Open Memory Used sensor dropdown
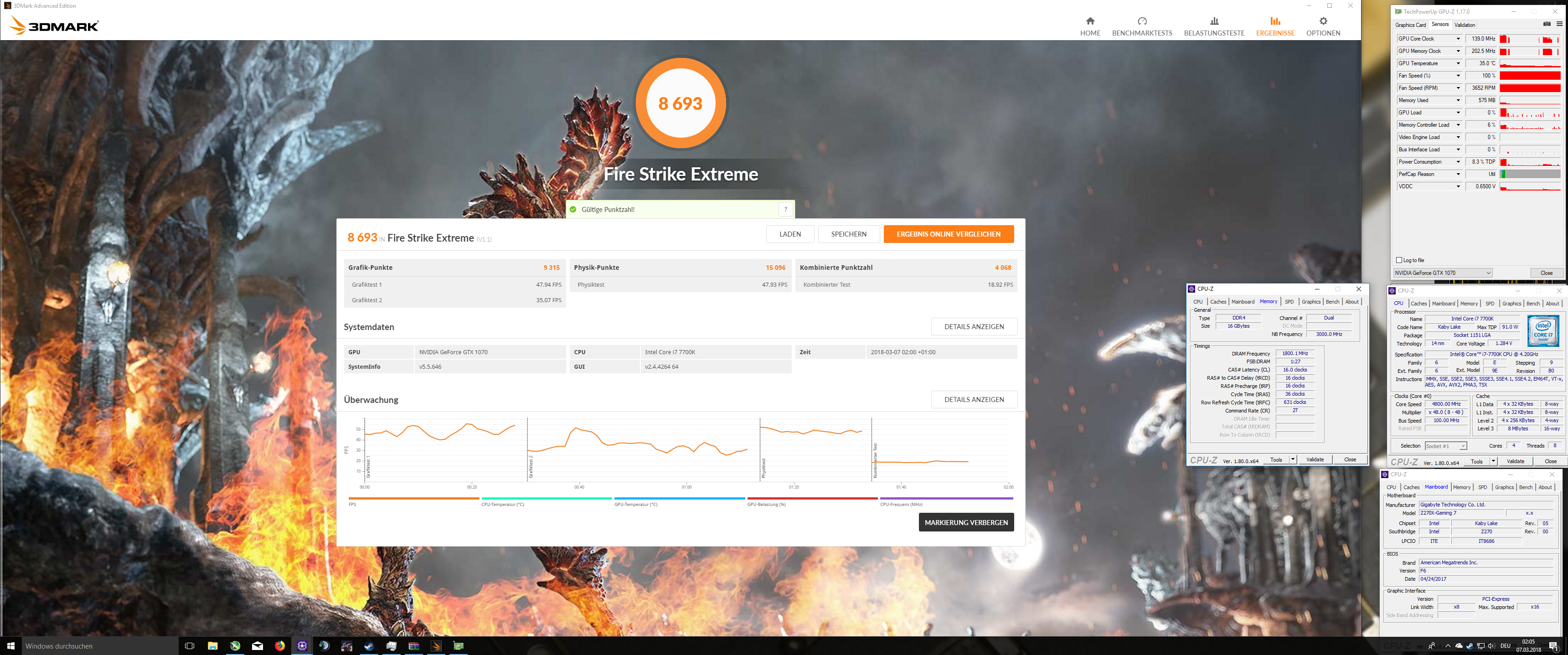This screenshot has width=1568, height=655. (1458, 100)
